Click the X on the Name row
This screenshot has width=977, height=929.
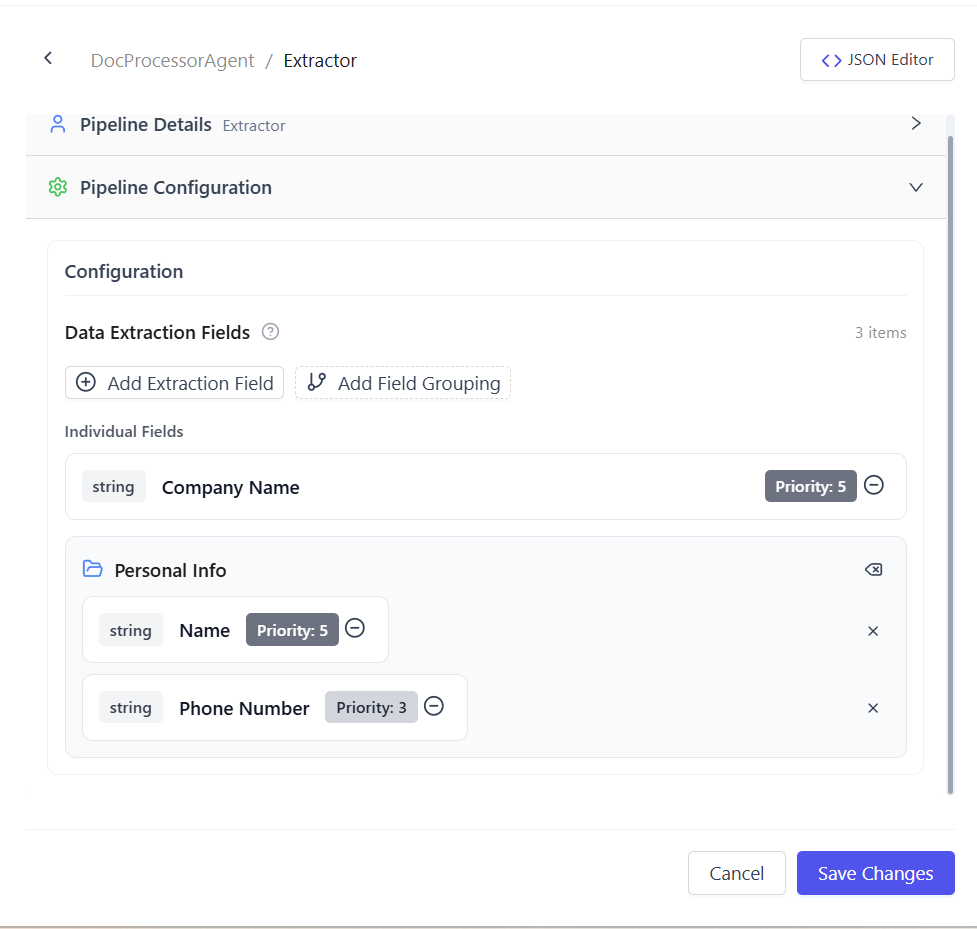[x=873, y=631]
